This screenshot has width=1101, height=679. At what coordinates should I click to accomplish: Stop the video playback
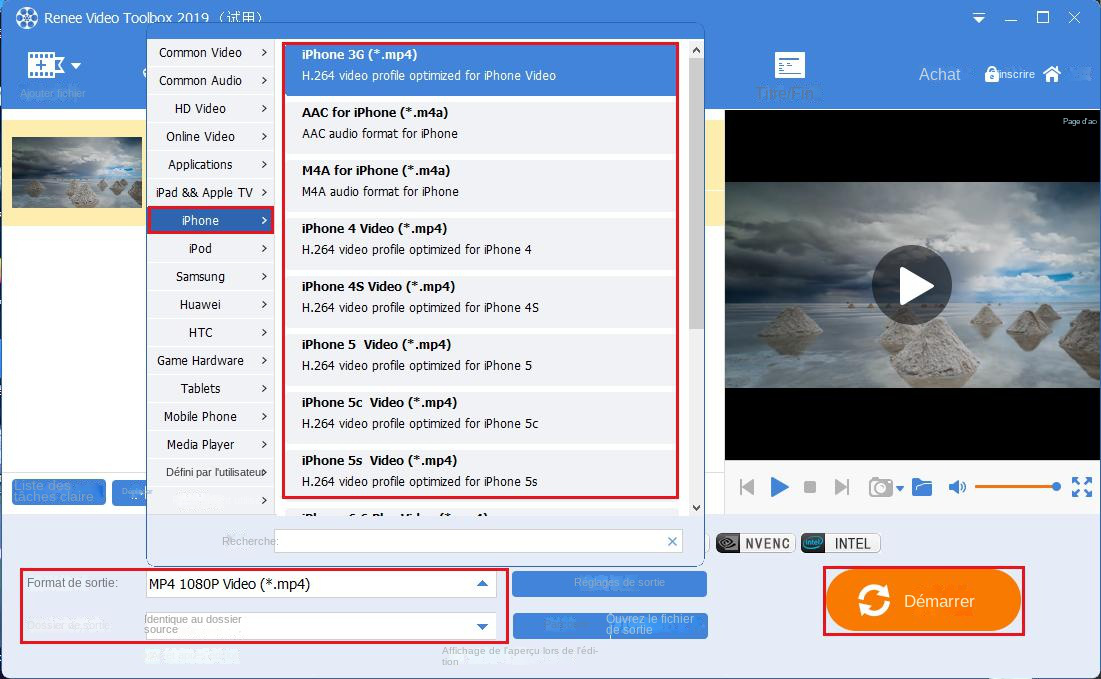coord(810,487)
